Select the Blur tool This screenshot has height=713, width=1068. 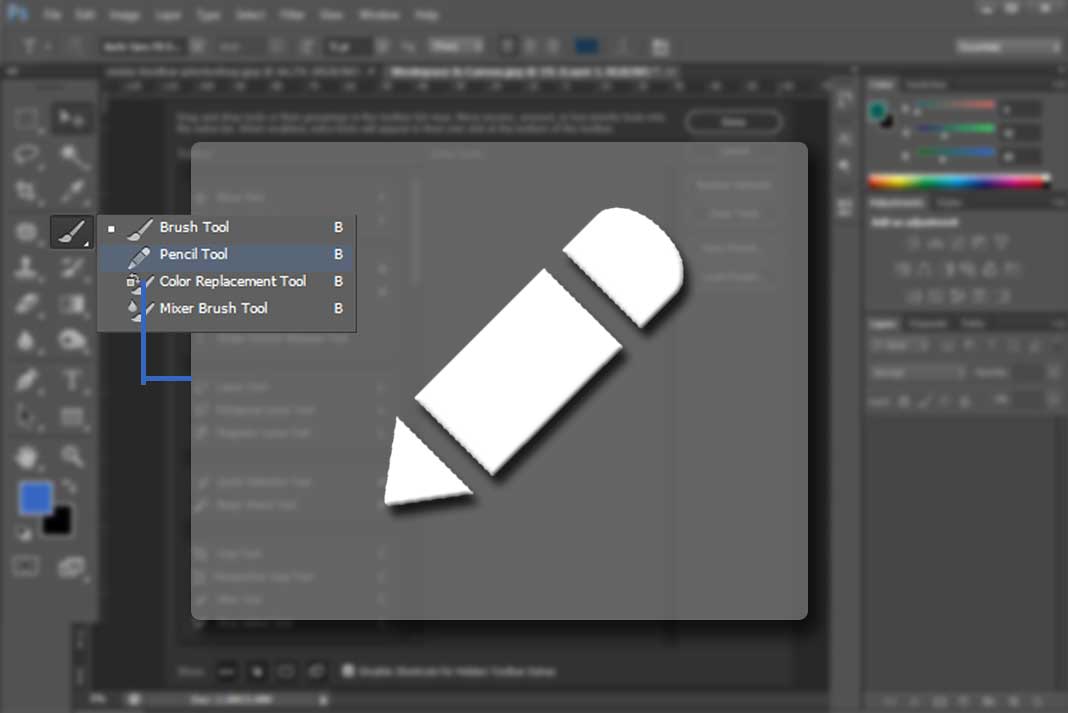(27, 340)
